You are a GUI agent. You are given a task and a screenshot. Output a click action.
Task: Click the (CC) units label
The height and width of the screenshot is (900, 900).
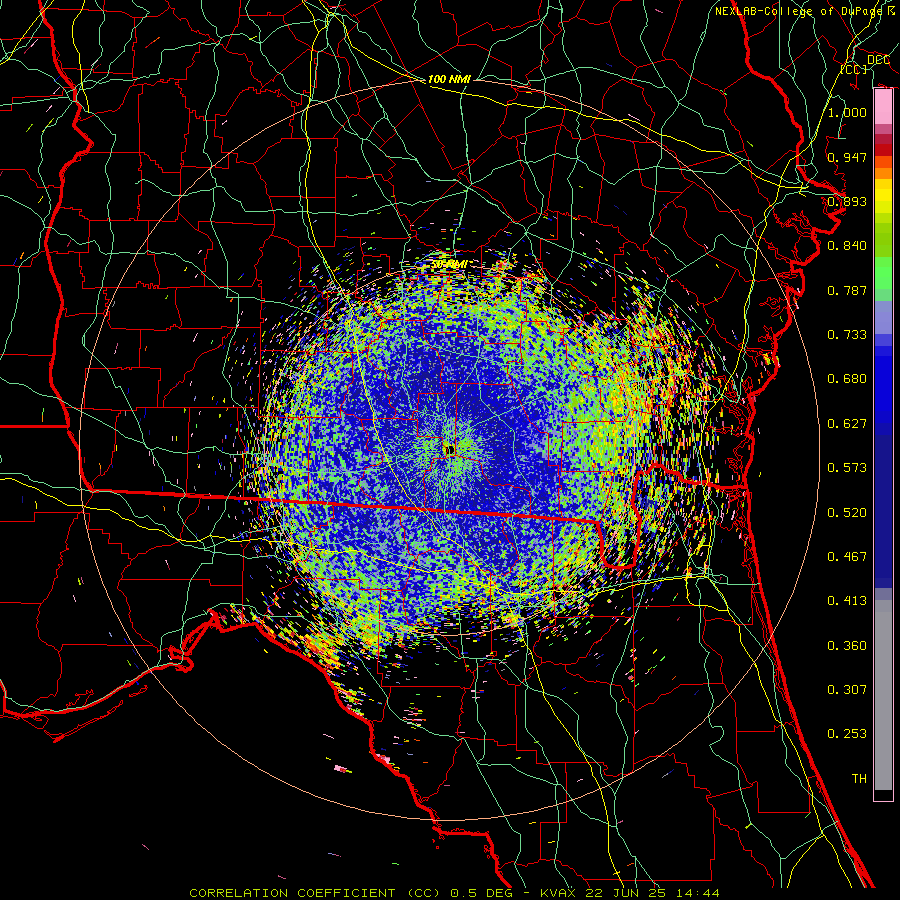854,69
